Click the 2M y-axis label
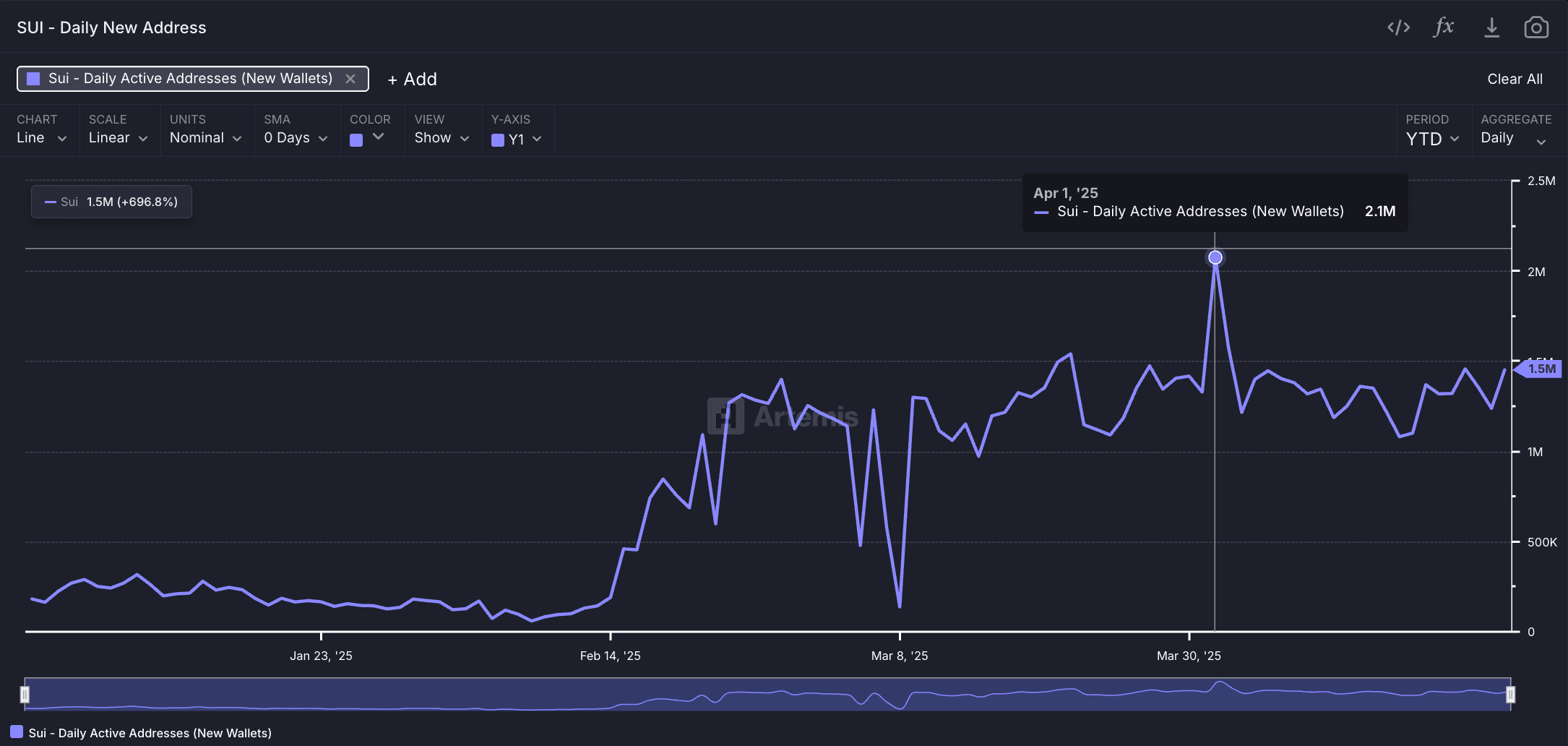 1536,272
